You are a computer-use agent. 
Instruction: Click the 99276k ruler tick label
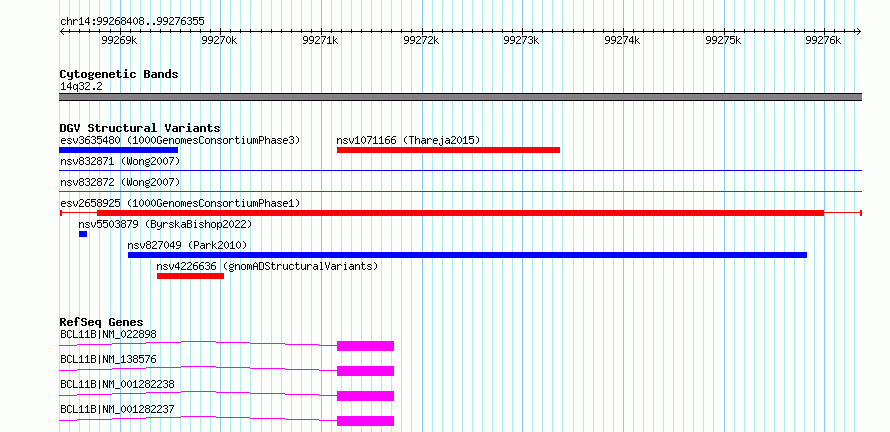click(824, 41)
